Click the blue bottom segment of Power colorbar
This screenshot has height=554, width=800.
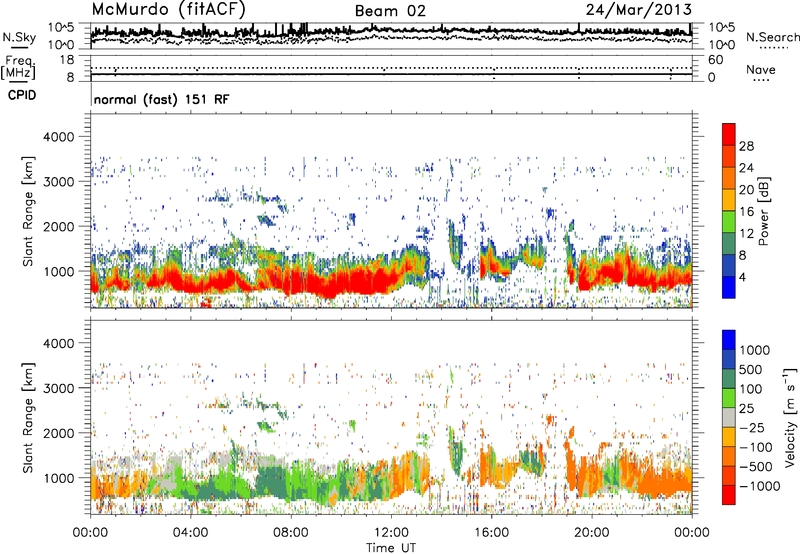pos(729,287)
